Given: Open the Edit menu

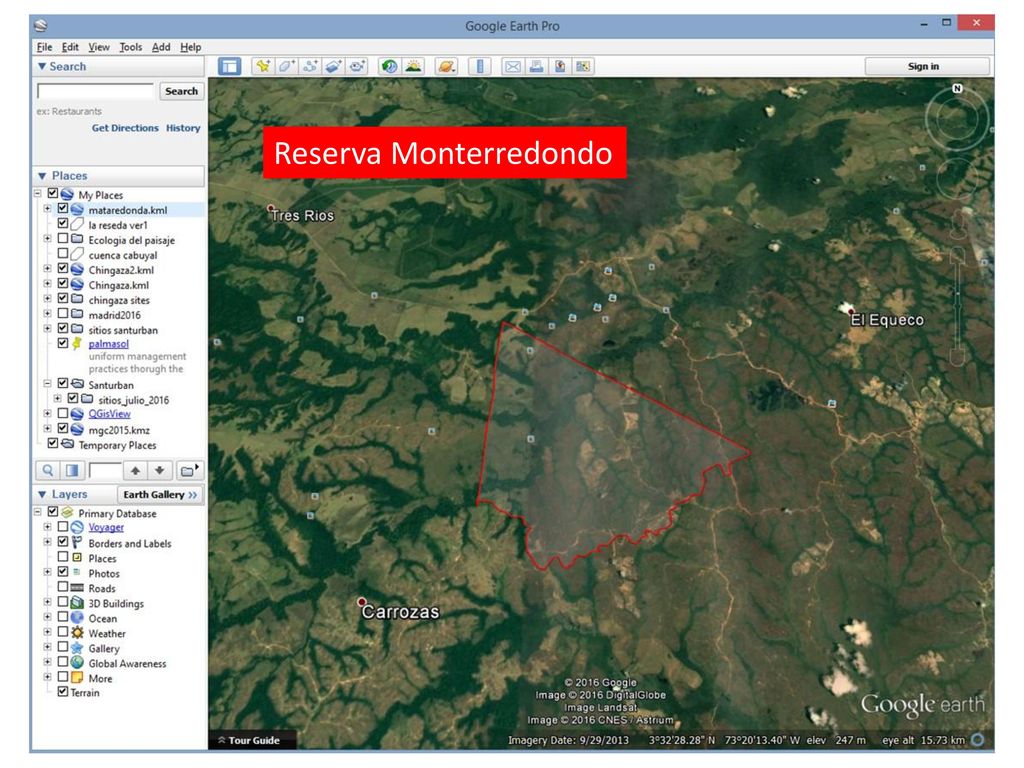Looking at the screenshot, I should (70, 47).
